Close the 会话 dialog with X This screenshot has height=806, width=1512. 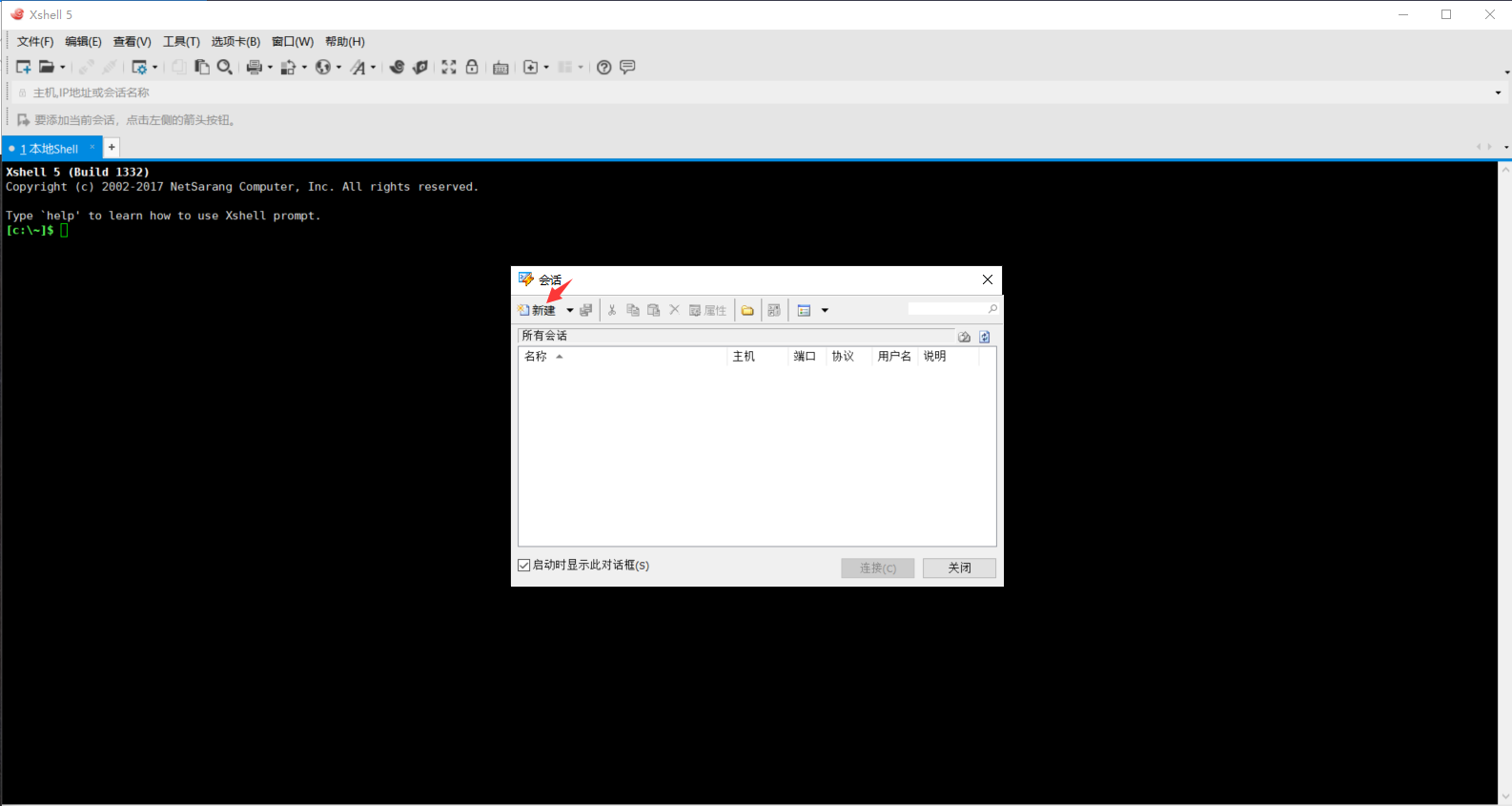[988, 279]
